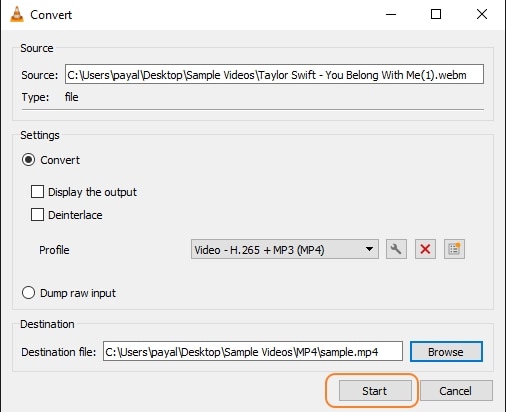Click the Deinterlace label text
Screen dimensions: 506x412
75,215
